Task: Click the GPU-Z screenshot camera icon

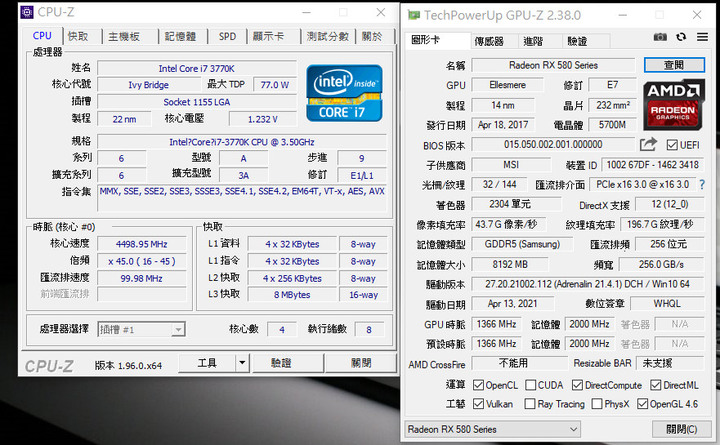Action: 660,37
